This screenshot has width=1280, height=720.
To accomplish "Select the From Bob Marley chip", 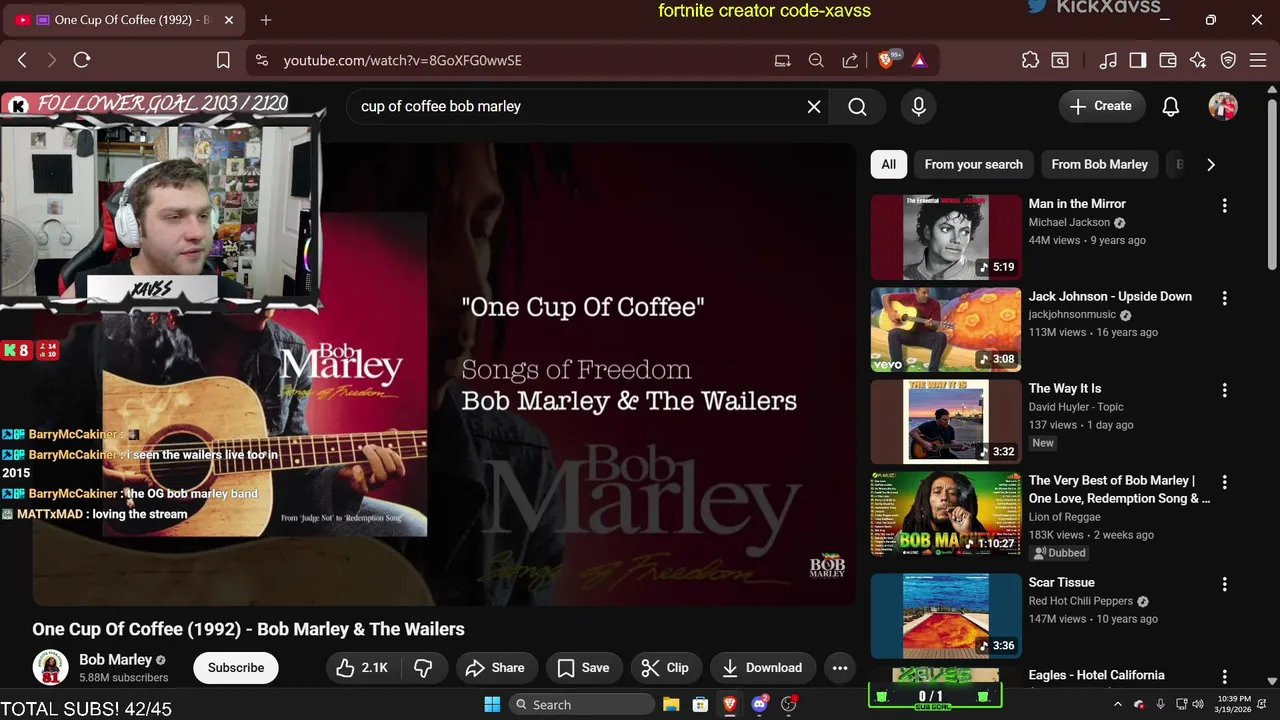I will [1100, 164].
